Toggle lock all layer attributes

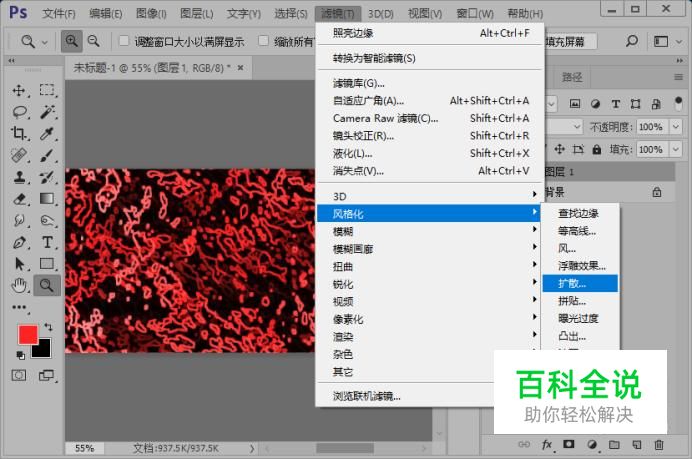tap(597, 149)
